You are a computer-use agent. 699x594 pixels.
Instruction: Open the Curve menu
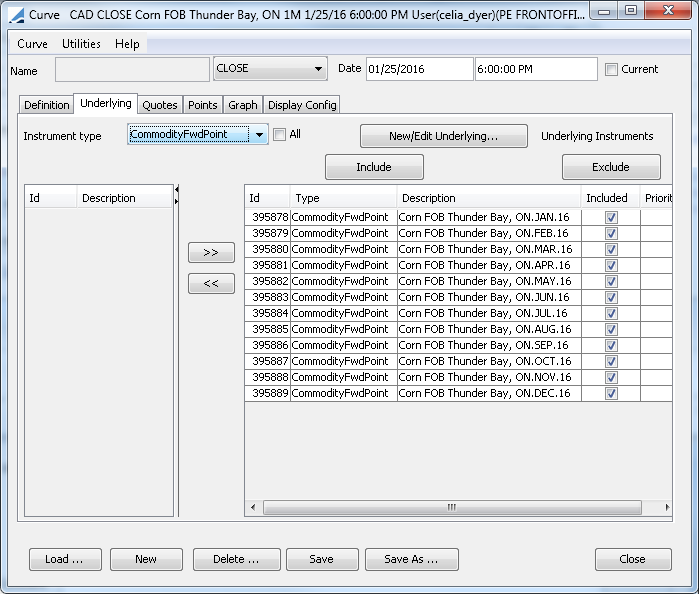32,44
